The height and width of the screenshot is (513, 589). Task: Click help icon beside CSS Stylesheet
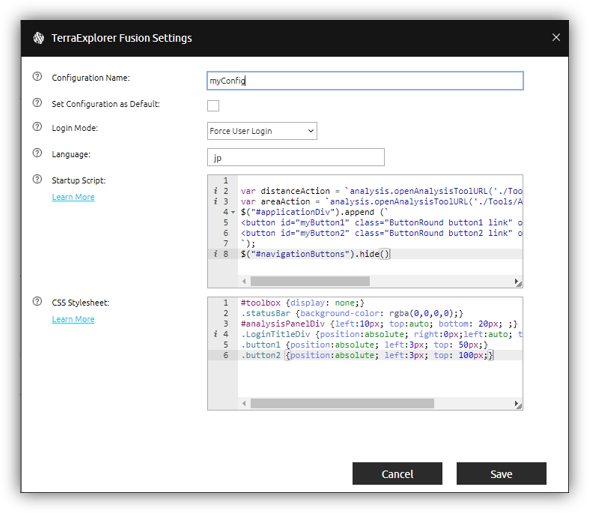click(x=37, y=301)
